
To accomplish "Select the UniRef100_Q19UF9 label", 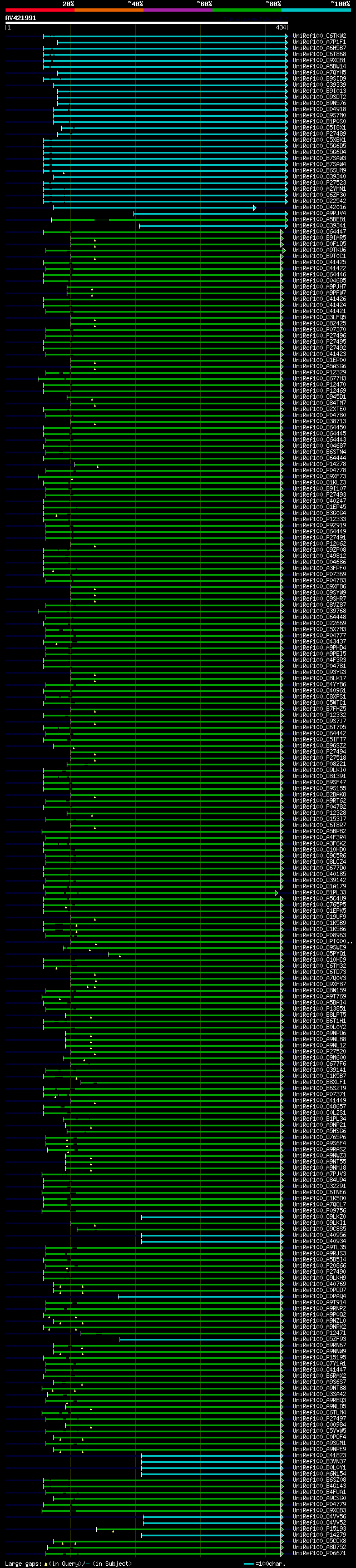I will pos(319,917).
